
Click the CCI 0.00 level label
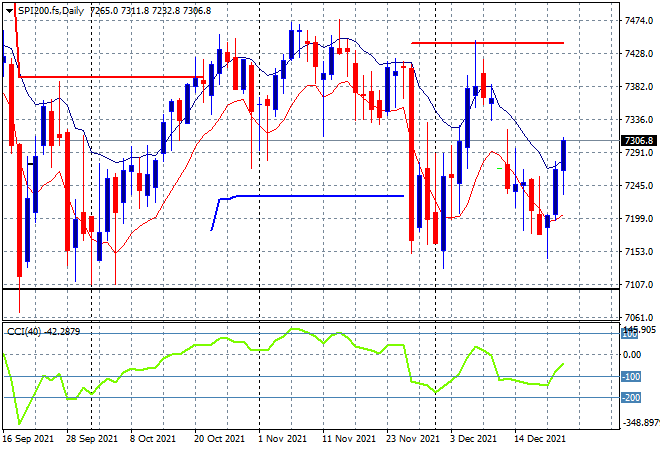coord(632,355)
